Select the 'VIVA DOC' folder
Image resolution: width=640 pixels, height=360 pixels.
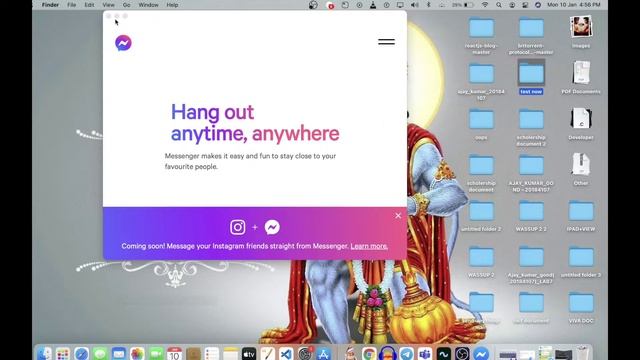click(x=581, y=307)
